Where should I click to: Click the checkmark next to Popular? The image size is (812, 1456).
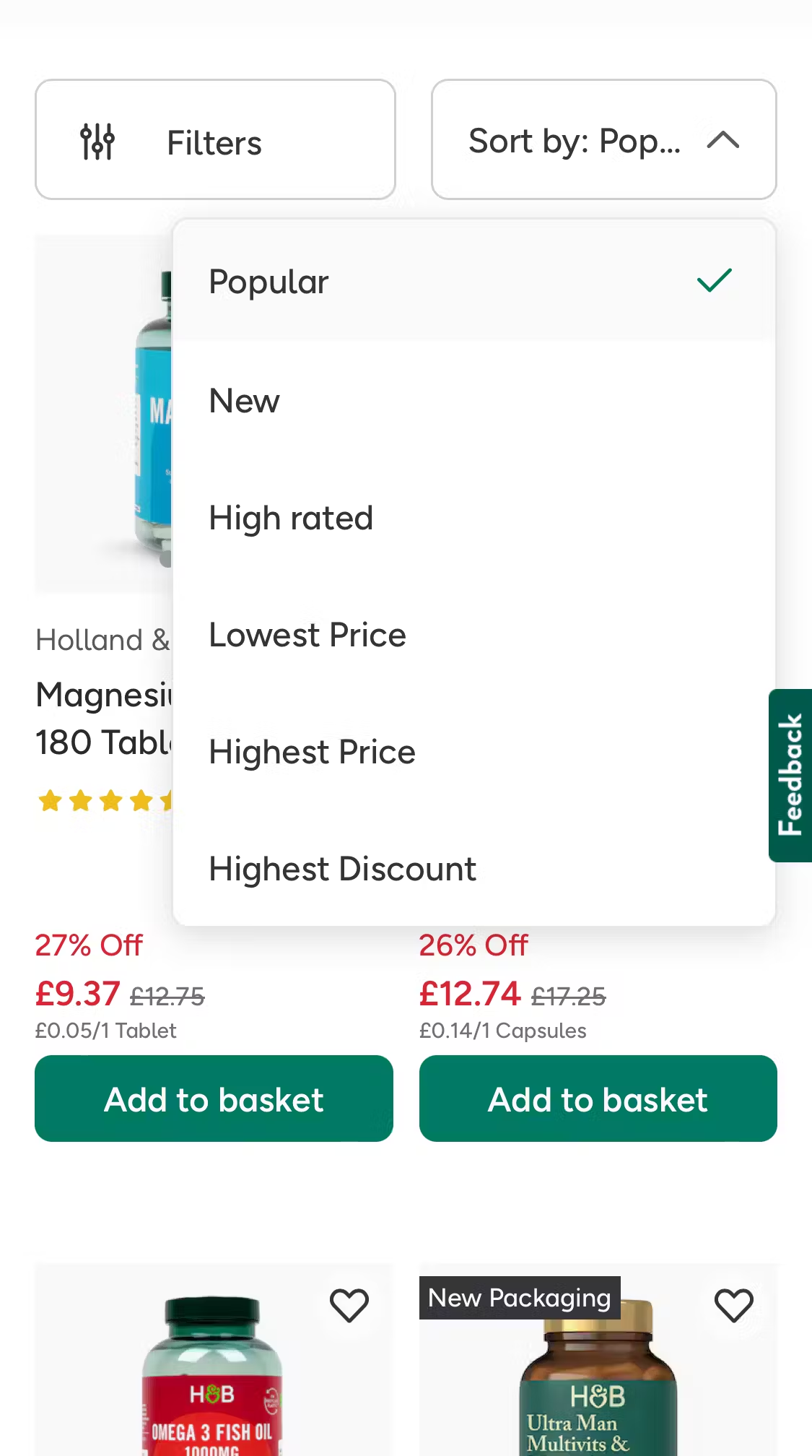[x=714, y=281]
